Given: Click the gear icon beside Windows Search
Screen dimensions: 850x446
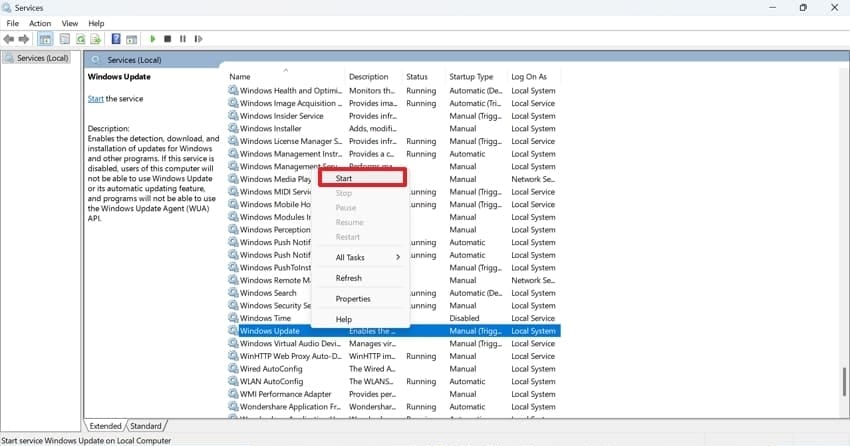Looking at the screenshot, I should point(233,293).
